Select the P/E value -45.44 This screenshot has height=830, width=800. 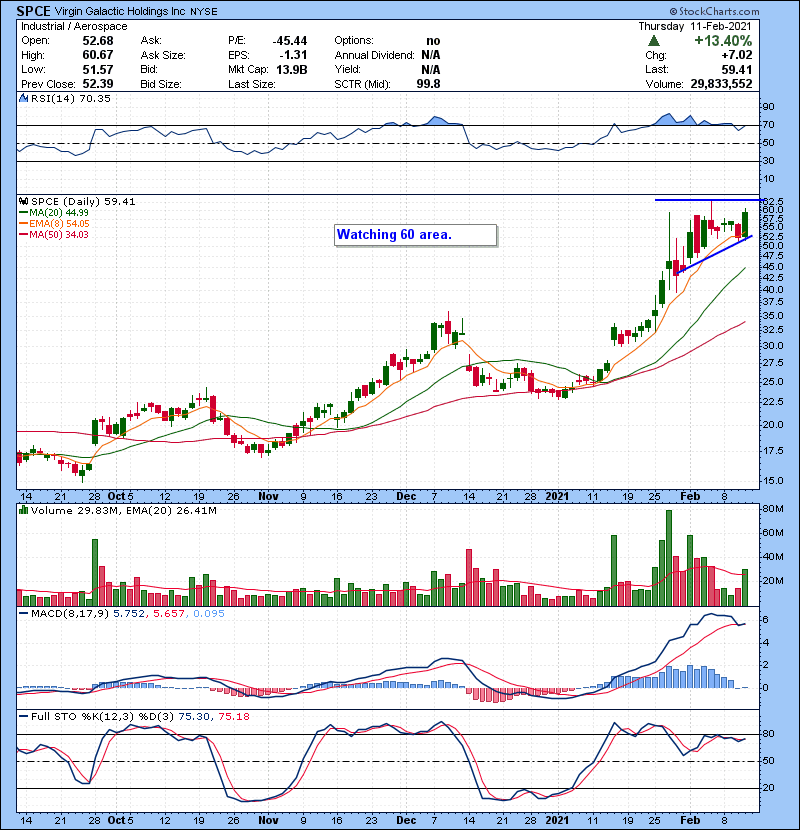coord(290,41)
